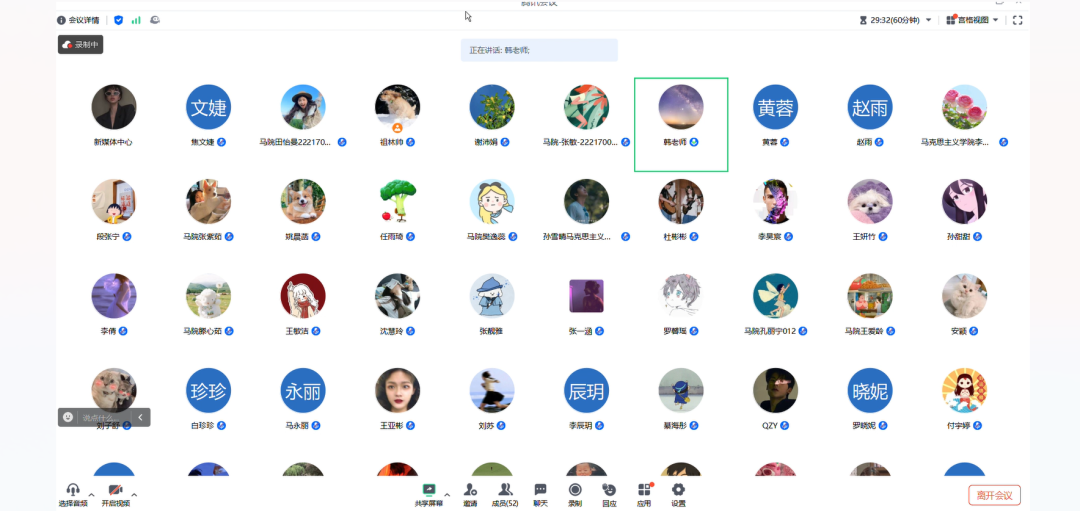Toggle fullscreen mode icon at top right
The height and width of the screenshot is (511, 1080).
pos(1018,20)
